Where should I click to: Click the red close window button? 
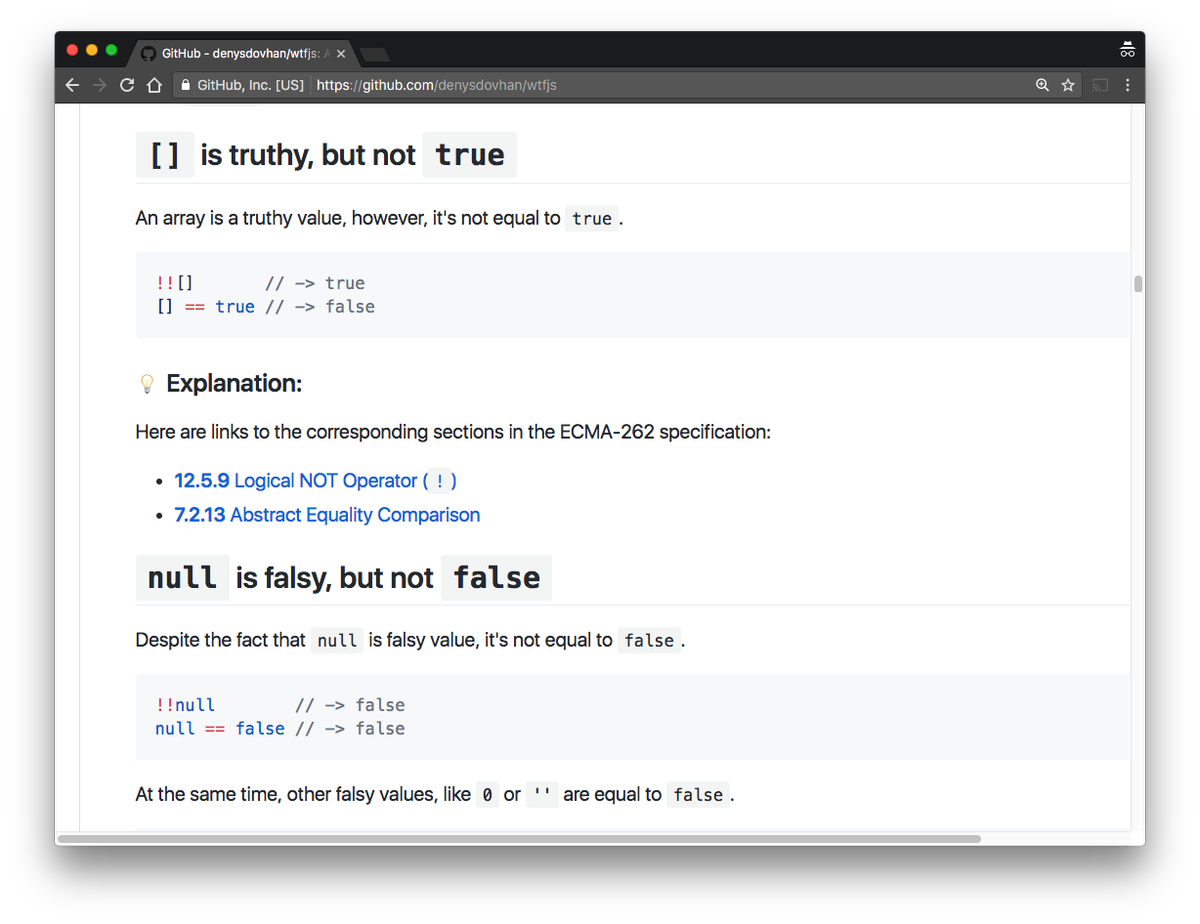tap(72, 50)
